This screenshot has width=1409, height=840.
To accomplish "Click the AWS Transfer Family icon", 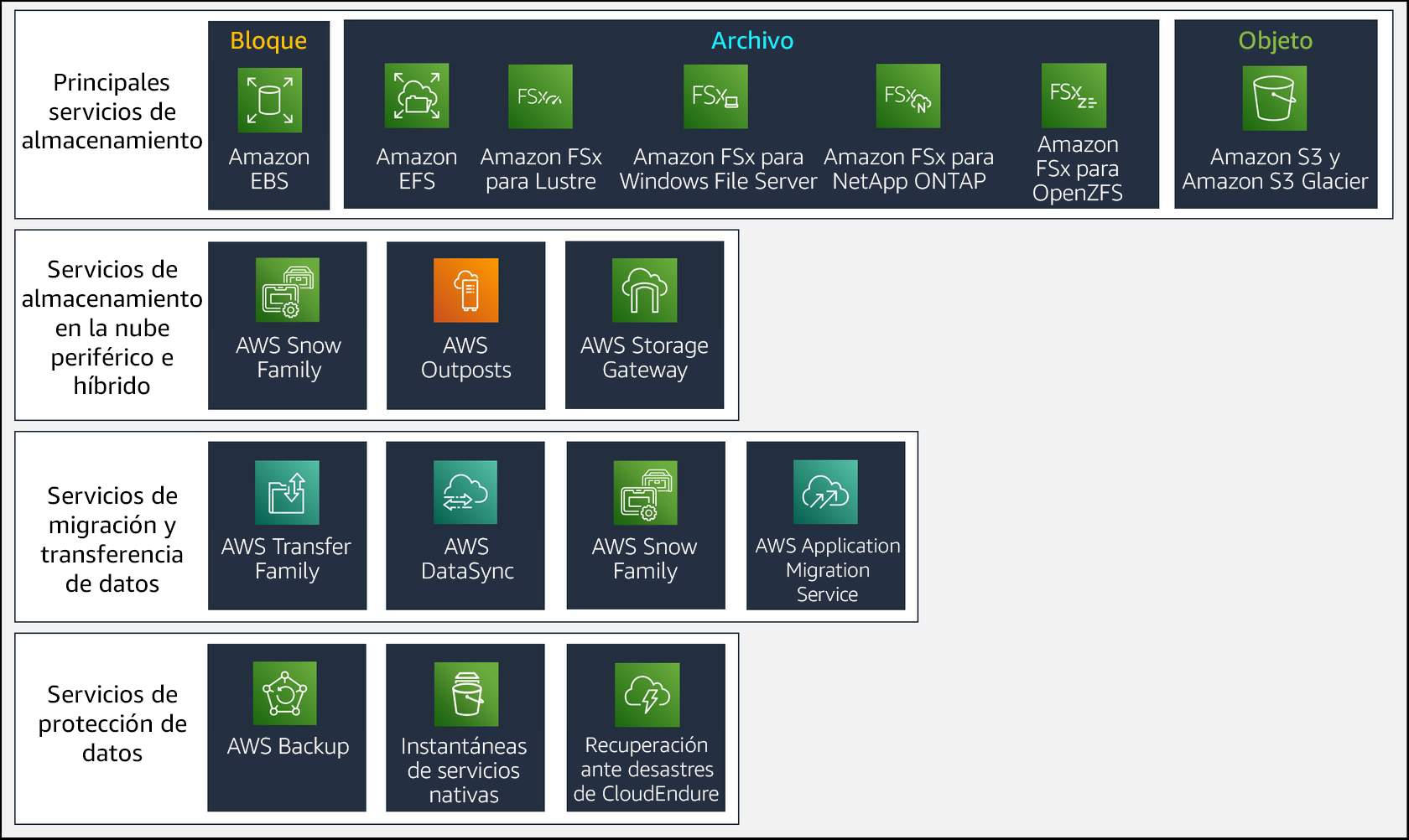I will click(x=287, y=492).
